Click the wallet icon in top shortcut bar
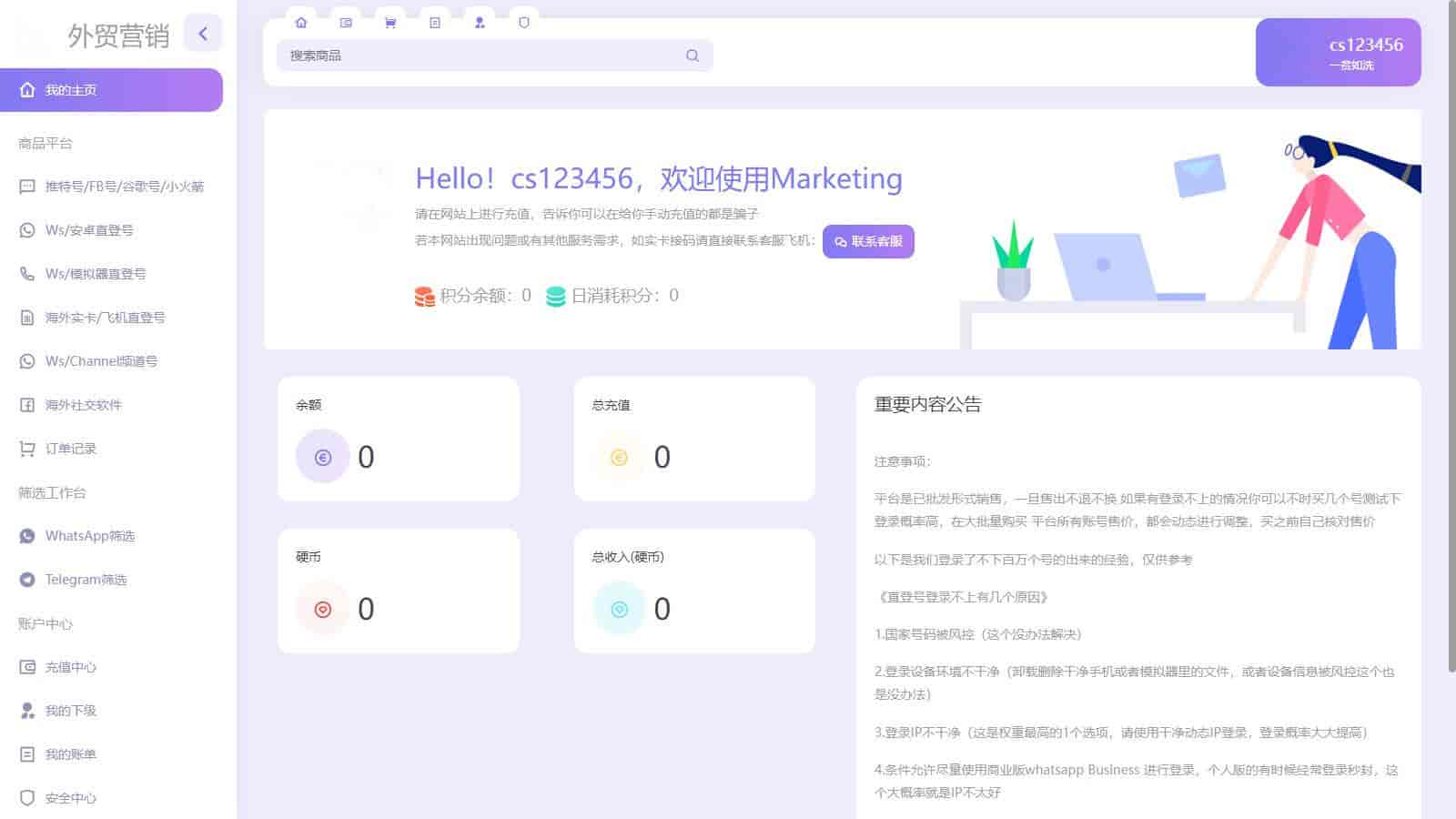This screenshot has width=1456, height=819. [346, 23]
